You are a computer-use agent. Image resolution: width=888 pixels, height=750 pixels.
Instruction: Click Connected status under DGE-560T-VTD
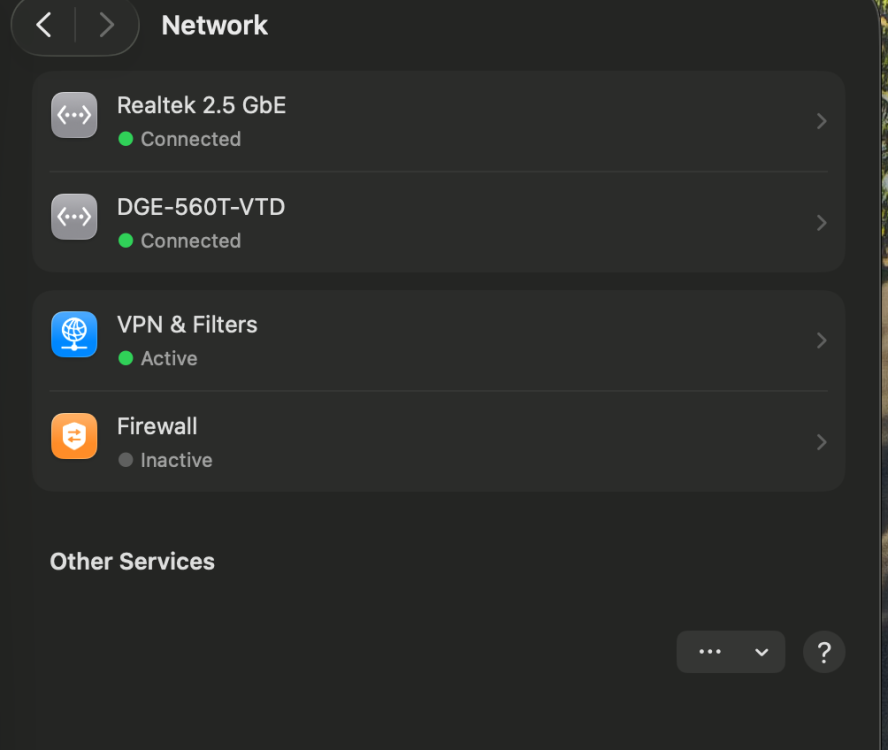[x=191, y=241]
